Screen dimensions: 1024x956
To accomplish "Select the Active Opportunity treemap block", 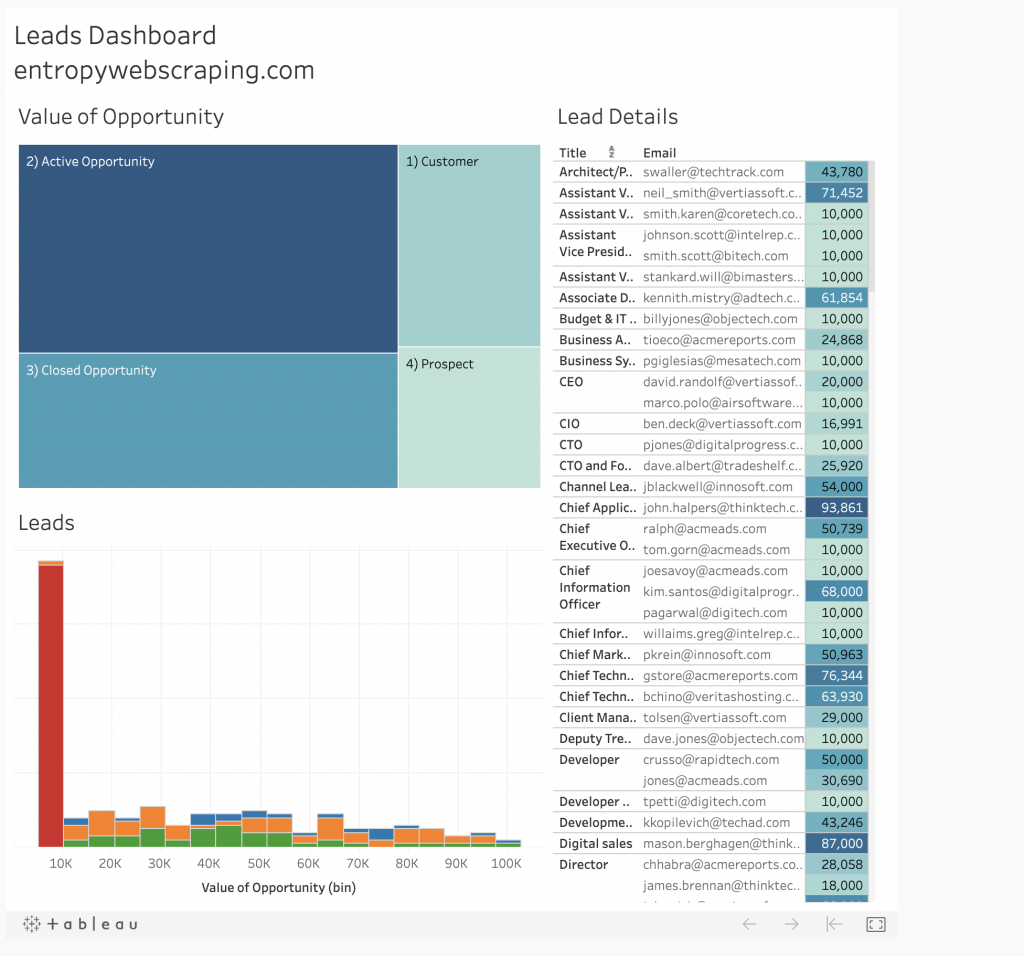I will 208,248.
